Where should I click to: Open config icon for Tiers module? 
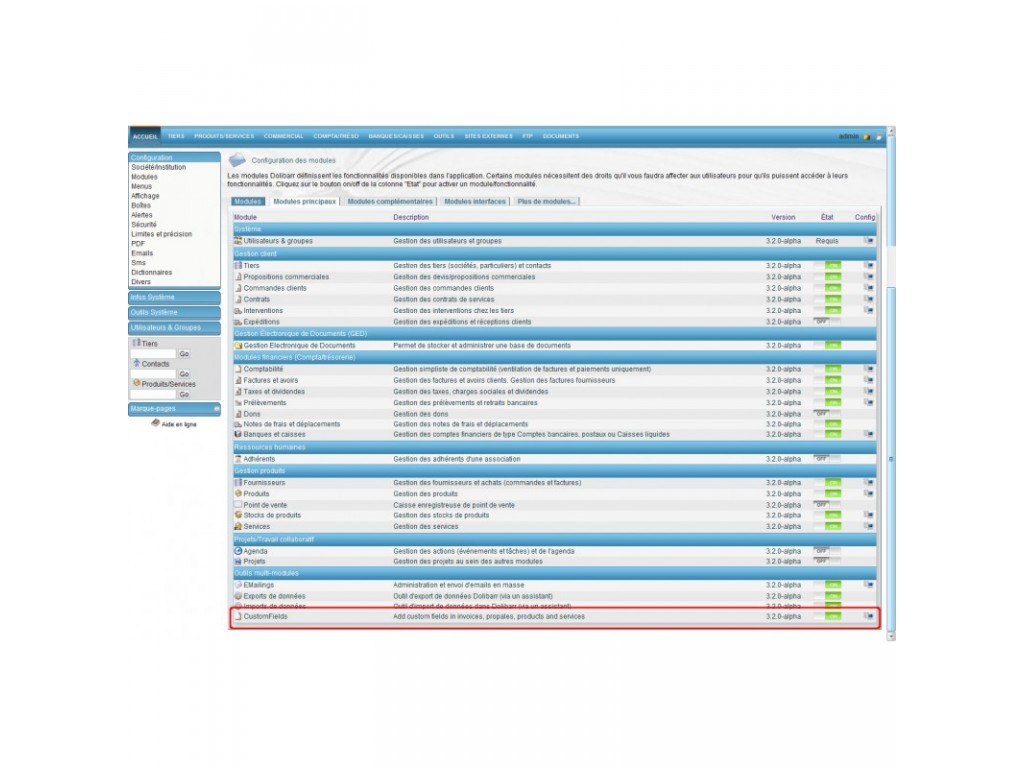869,266
